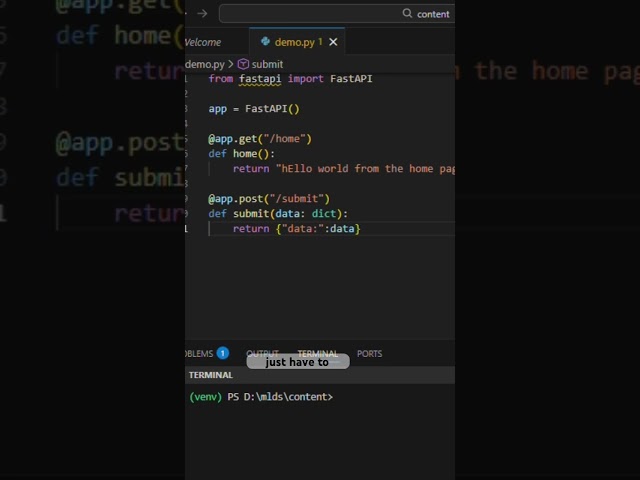The width and height of the screenshot is (640, 480).
Task: Click the FastAPI import class name
Action: 351,79
